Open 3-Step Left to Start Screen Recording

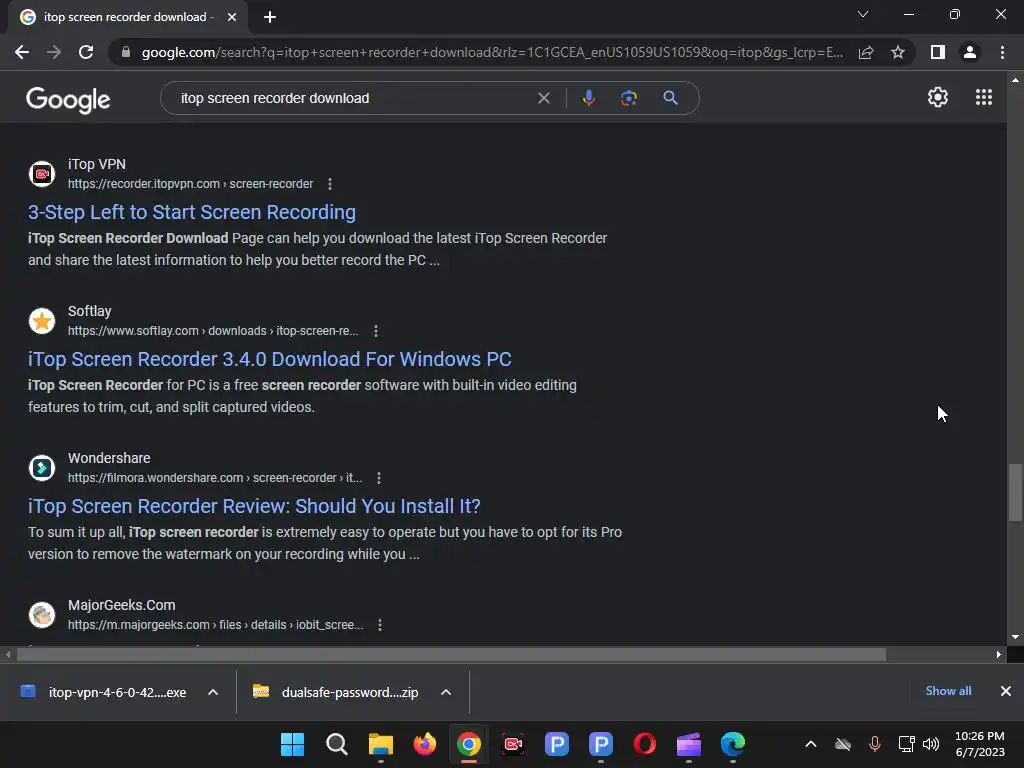tap(192, 212)
